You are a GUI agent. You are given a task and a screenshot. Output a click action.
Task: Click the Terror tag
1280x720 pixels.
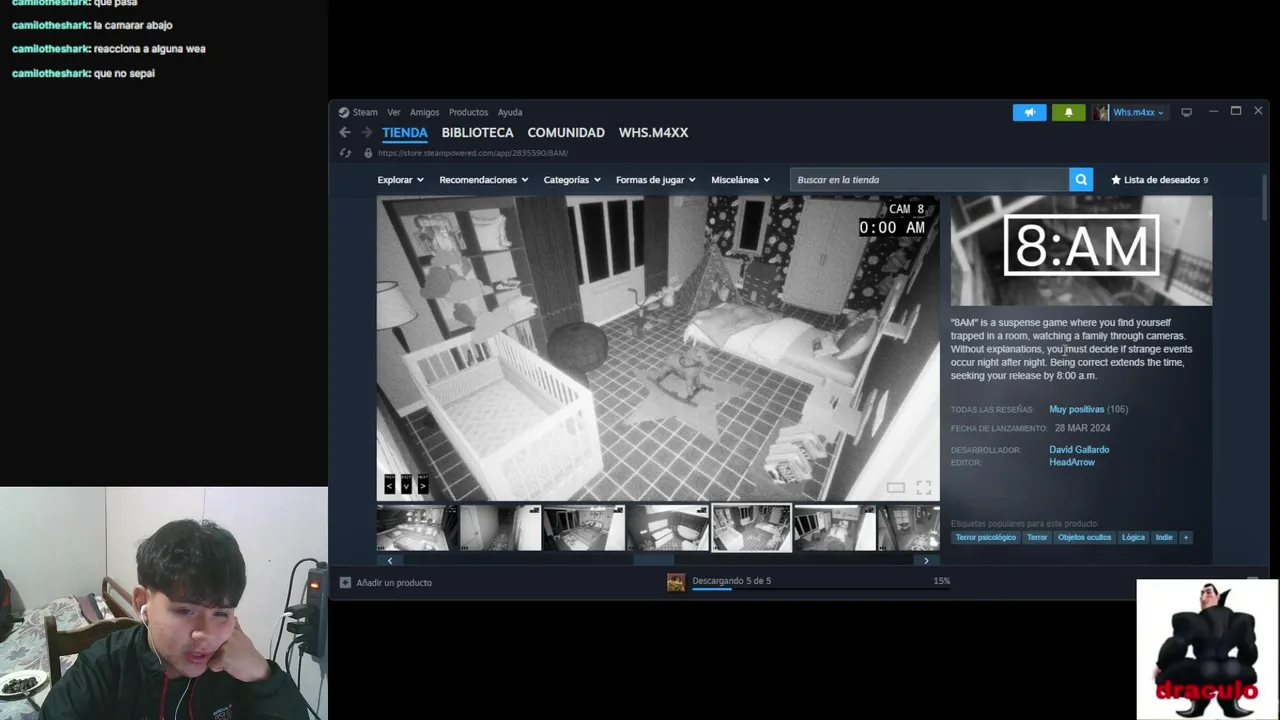pyautogui.click(x=1037, y=537)
